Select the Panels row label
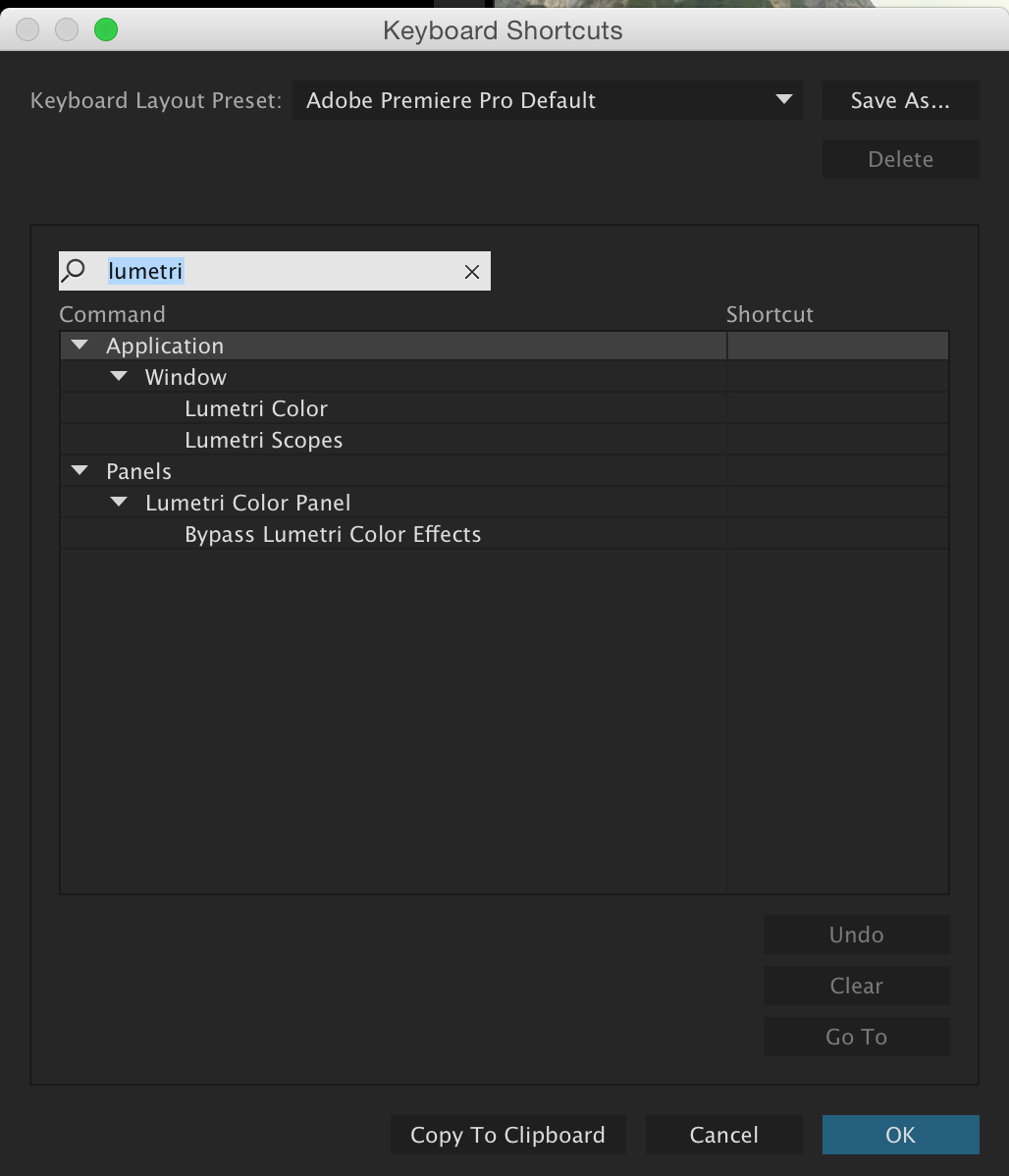1009x1176 pixels. (x=138, y=472)
